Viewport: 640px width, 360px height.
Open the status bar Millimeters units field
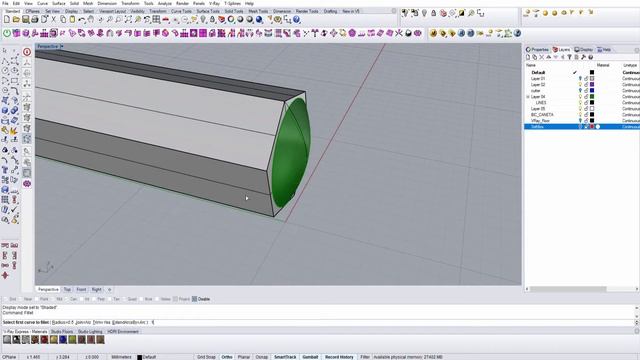[x=122, y=357]
